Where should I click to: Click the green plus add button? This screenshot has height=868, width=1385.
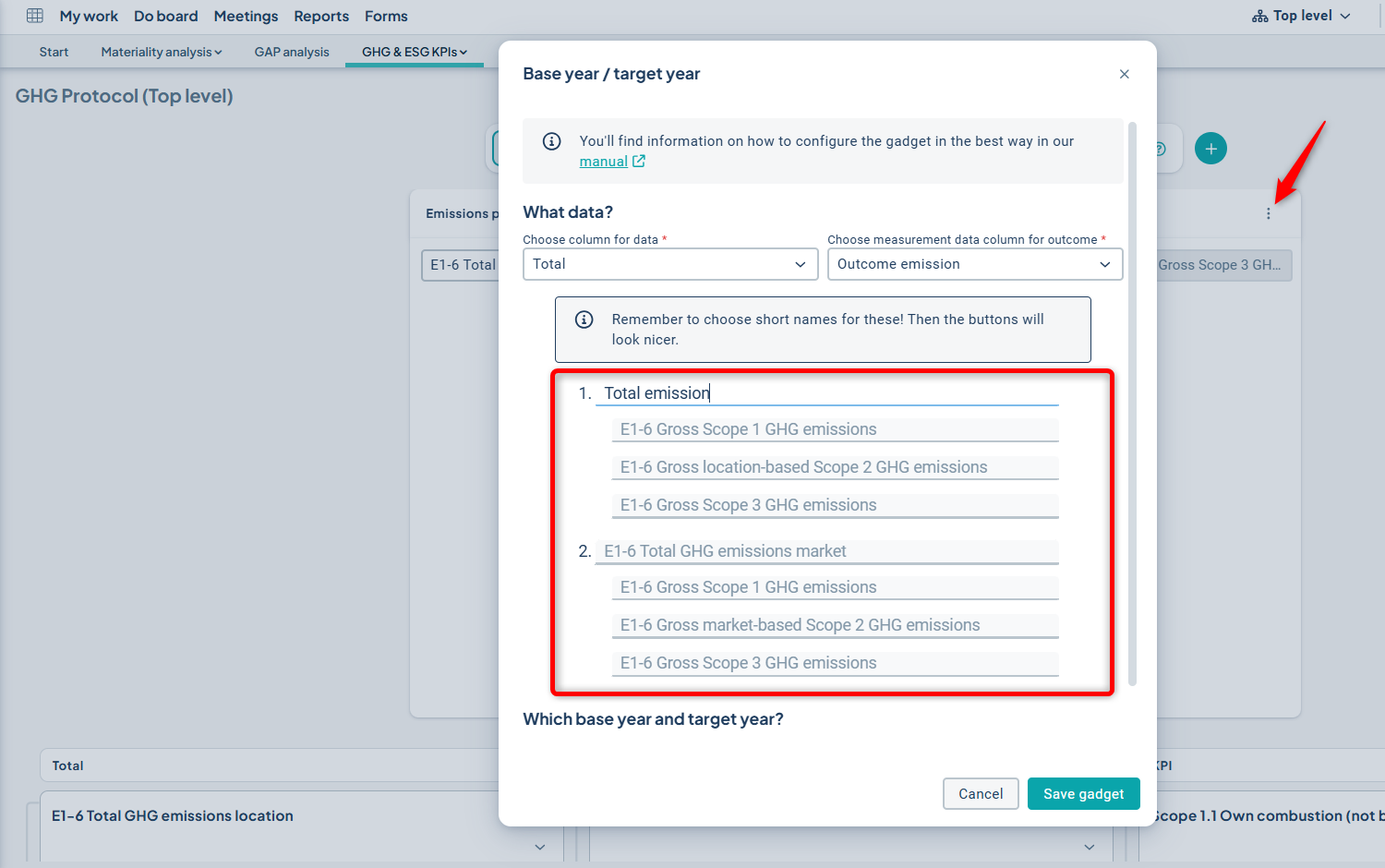[x=1210, y=149]
